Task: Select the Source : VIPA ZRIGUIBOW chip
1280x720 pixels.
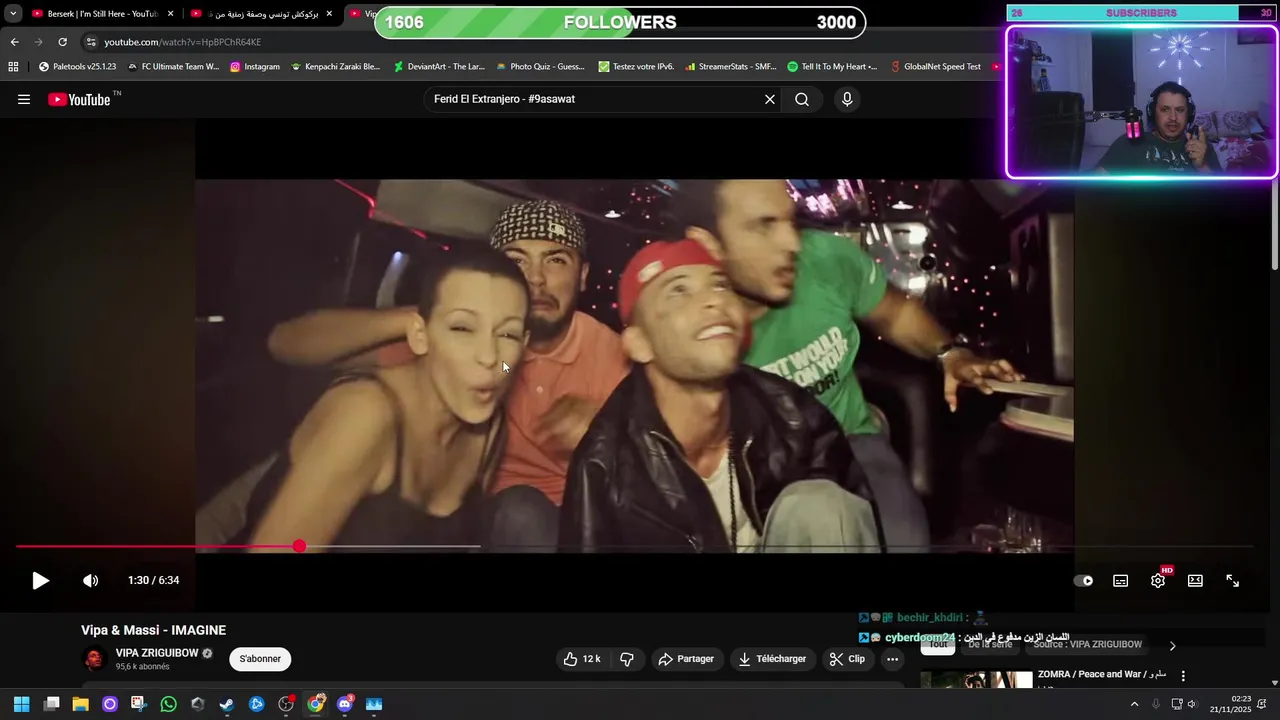Action: coord(1088,645)
